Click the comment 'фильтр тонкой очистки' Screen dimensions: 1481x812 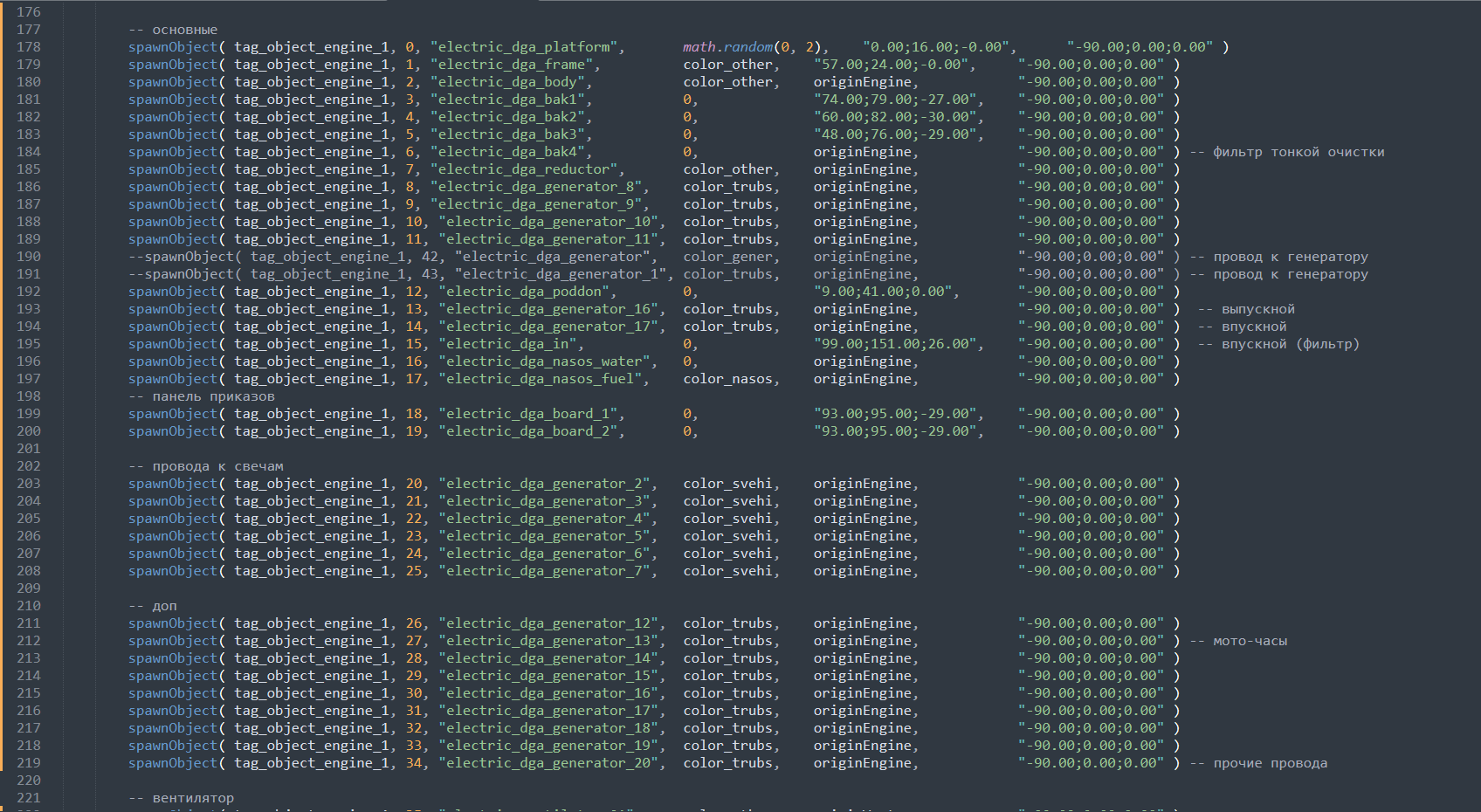[x=1298, y=152]
